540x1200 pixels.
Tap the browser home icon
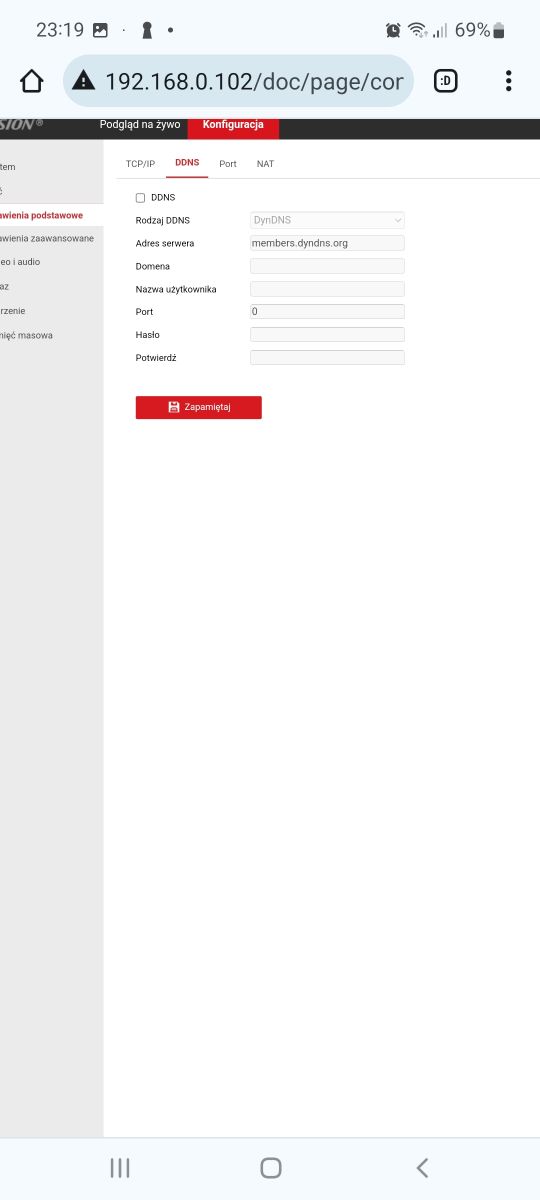coord(32,81)
